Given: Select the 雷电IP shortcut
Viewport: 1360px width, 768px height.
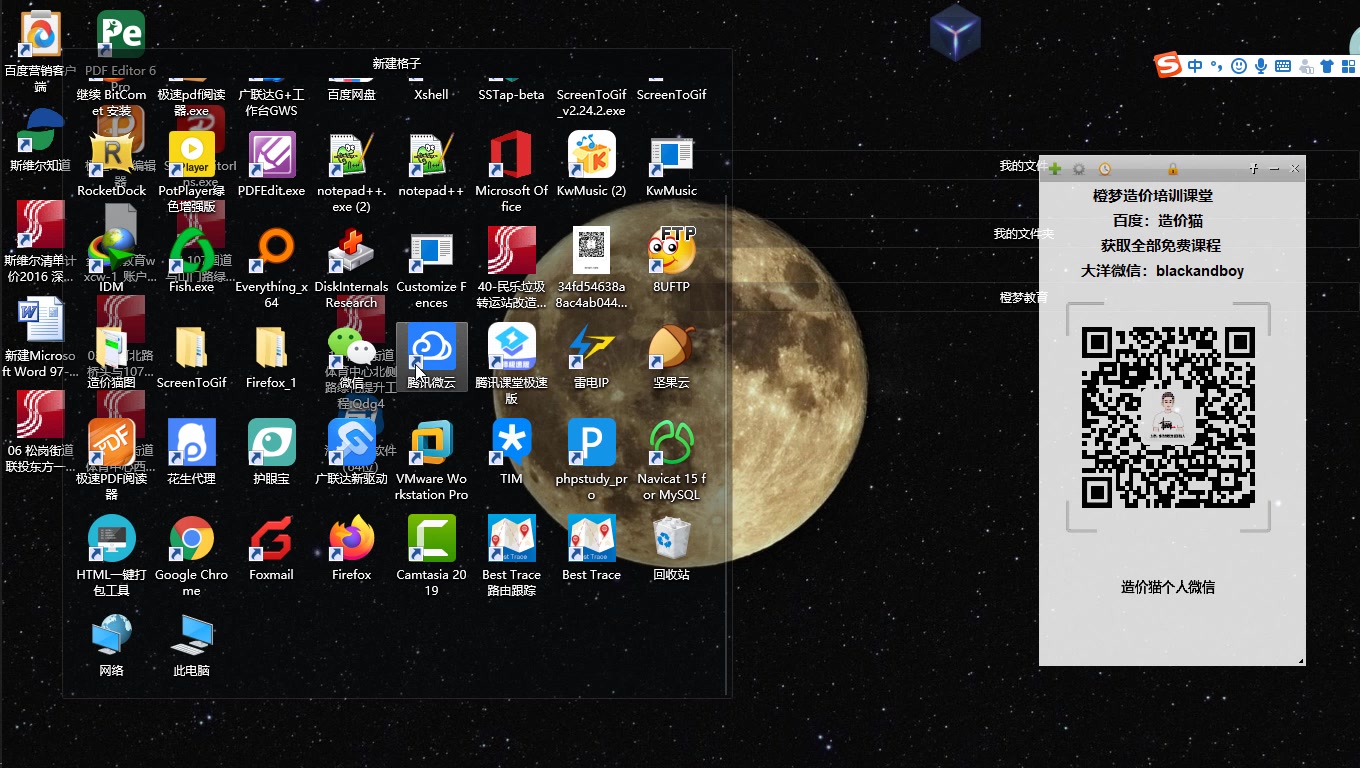Looking at the screenshot, I should (592, 356).
